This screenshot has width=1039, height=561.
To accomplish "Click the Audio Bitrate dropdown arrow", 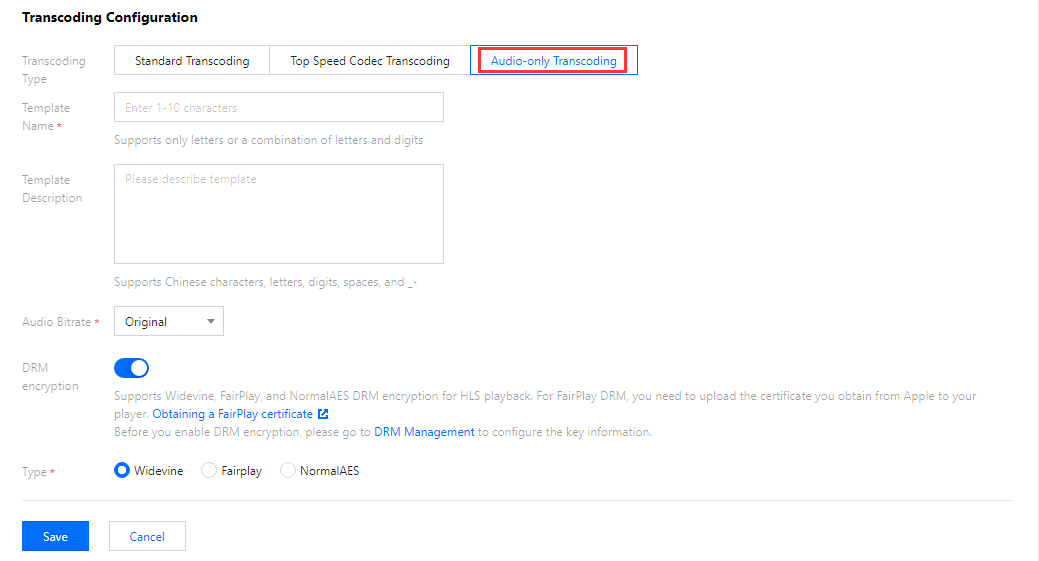I will pyautogui.click(x=210, y=322).
